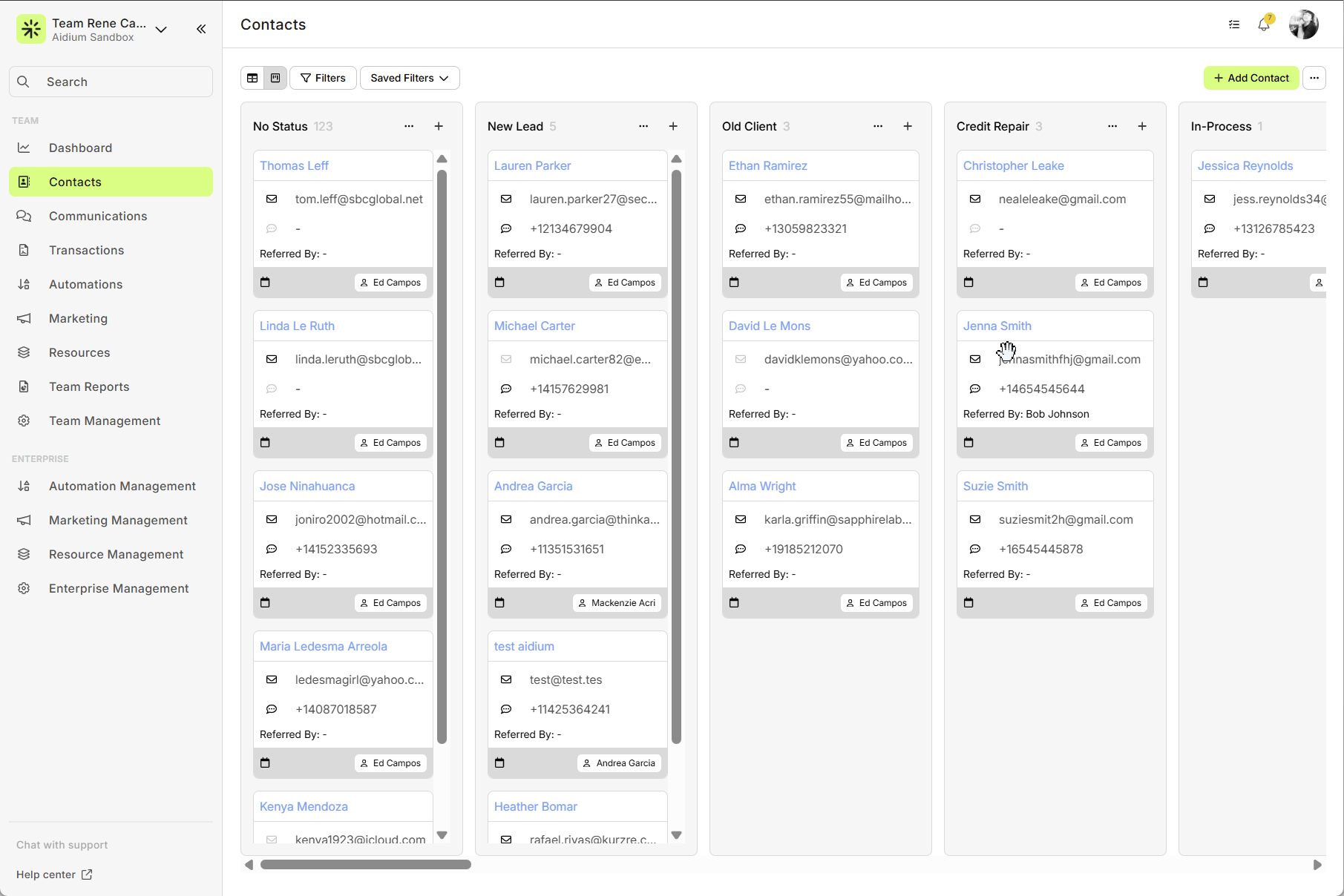This screenshot has height=896, width=1344.
Task: Open the user profile avatar menu
Action: click(1303, 25)
